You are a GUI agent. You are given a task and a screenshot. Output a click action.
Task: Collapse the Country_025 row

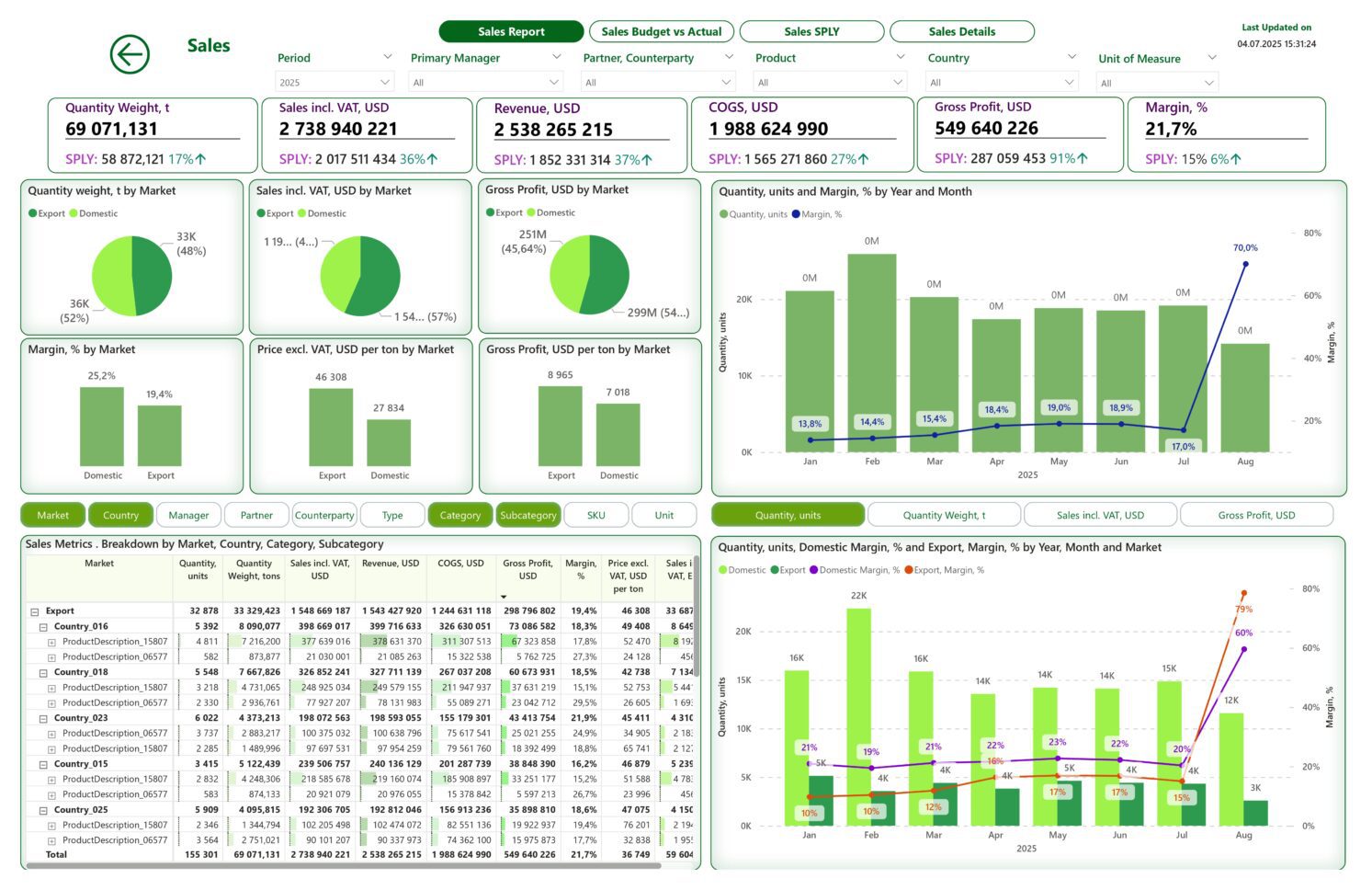[43, 811]
